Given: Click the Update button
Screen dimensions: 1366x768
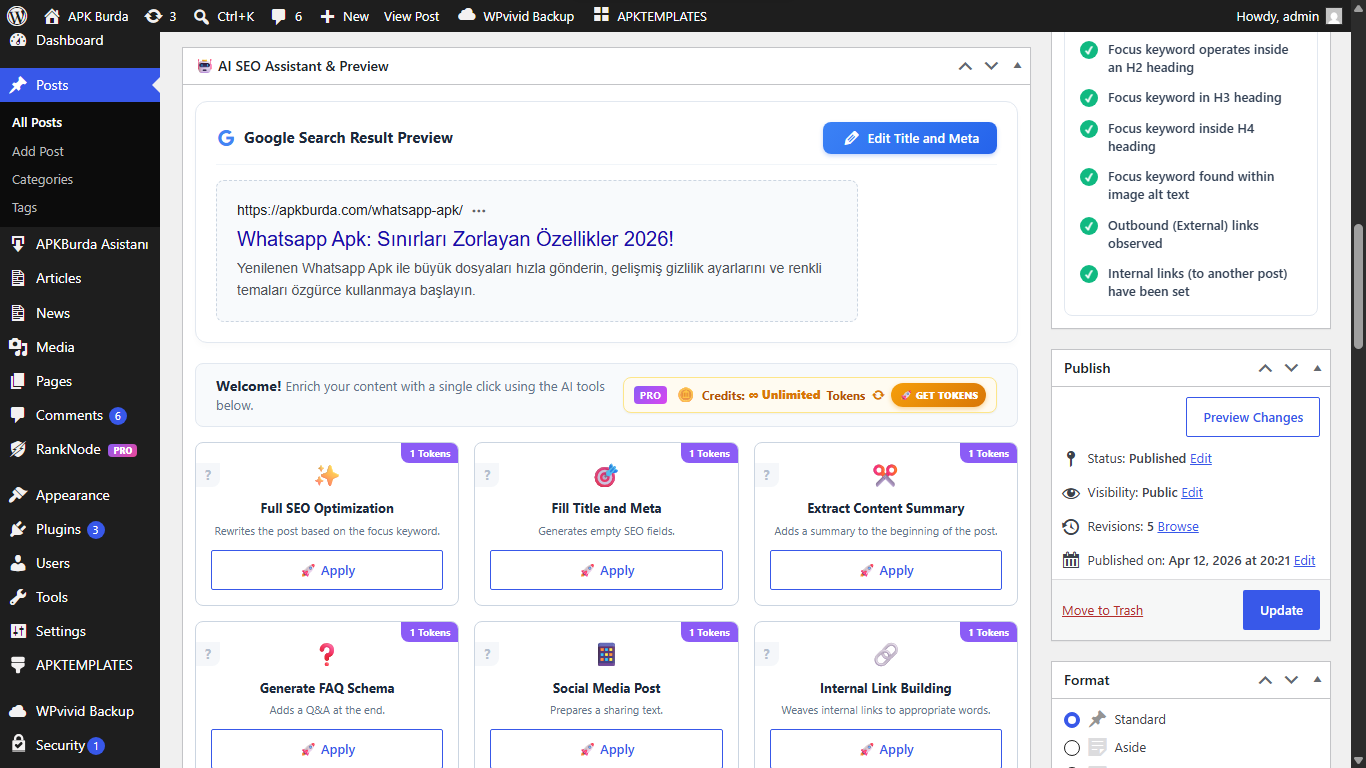Looking at the screenshot, I should 1281,610.
